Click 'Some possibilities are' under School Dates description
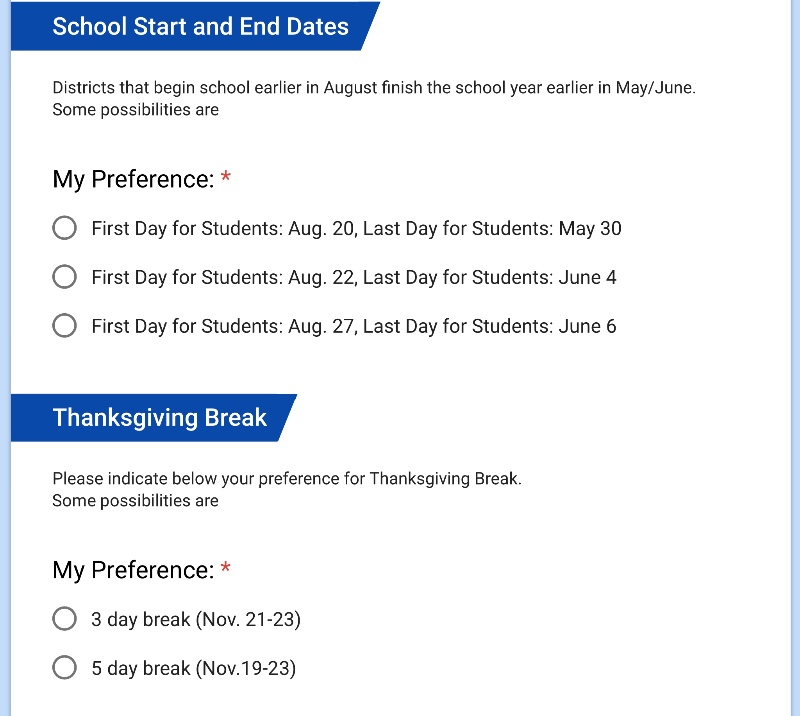The height and width of the screenshot is (716, 800). pyautogui.click(x=135, y=110)
